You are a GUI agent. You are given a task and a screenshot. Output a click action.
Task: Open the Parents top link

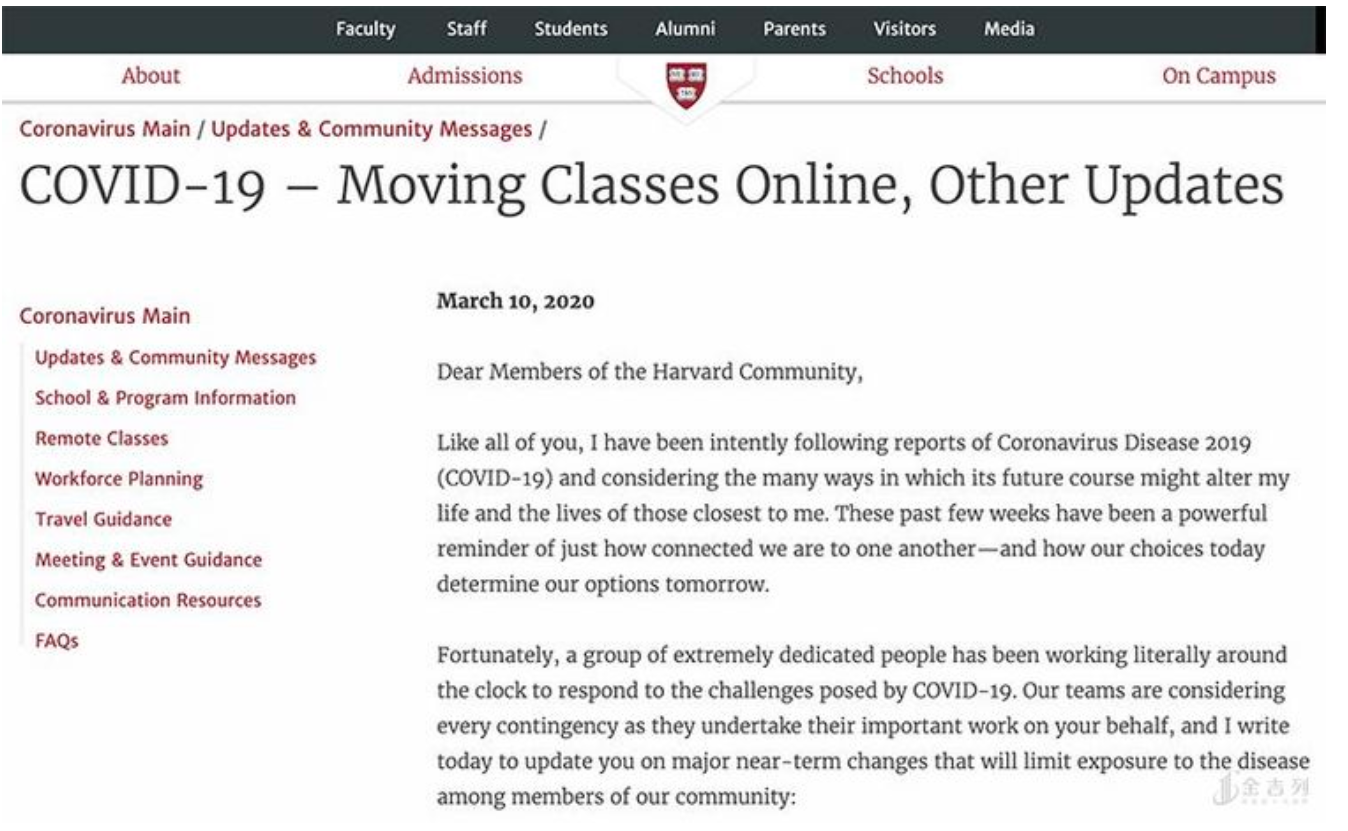tap(794, 29)
